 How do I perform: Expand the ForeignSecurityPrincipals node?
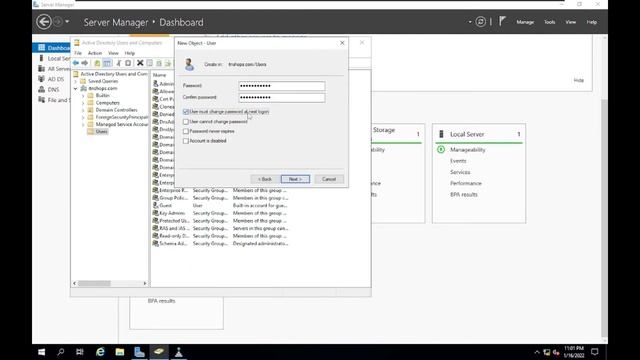tap(83, 117)
